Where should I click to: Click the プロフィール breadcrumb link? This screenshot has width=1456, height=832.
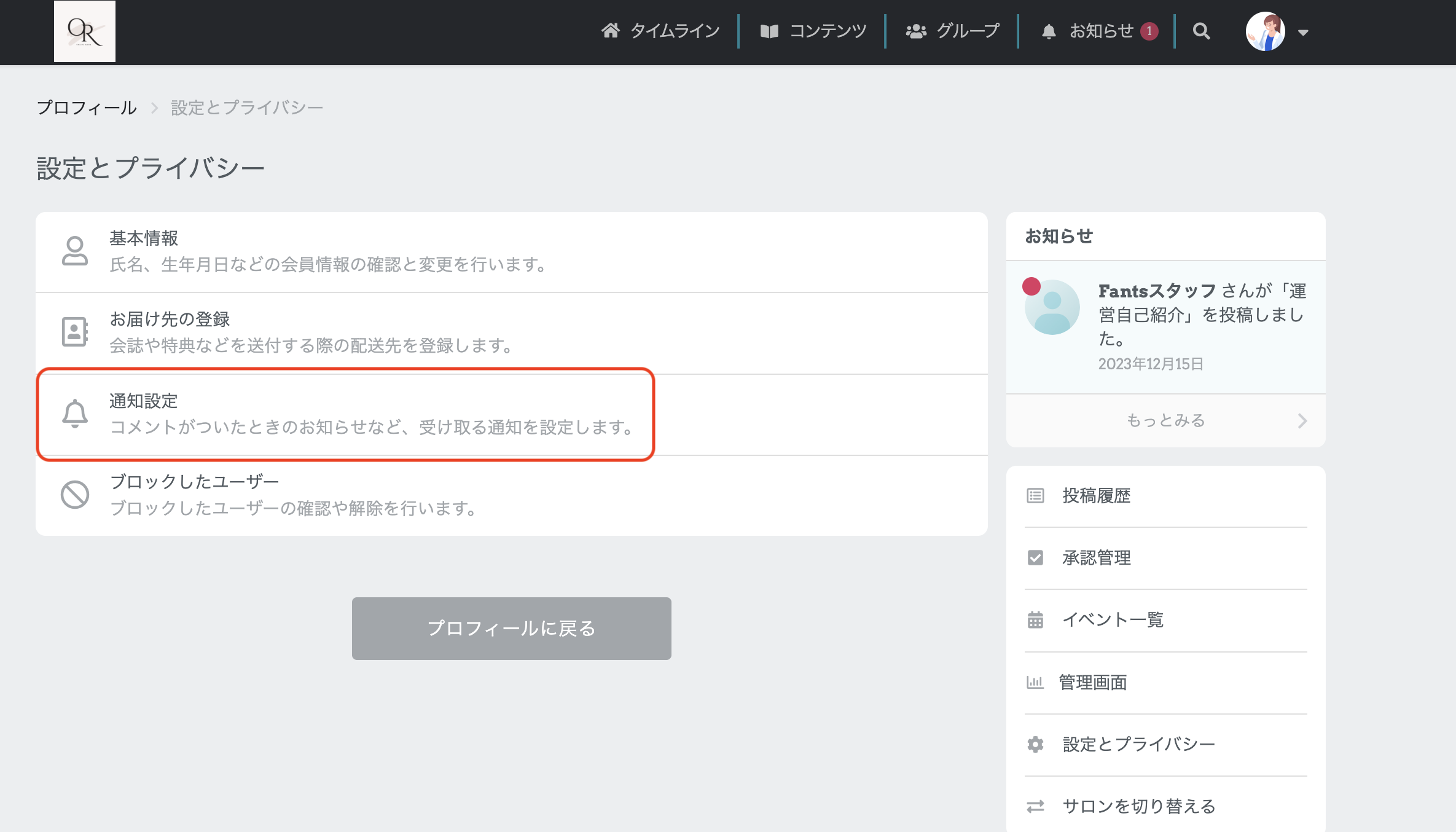click(87, 108)
